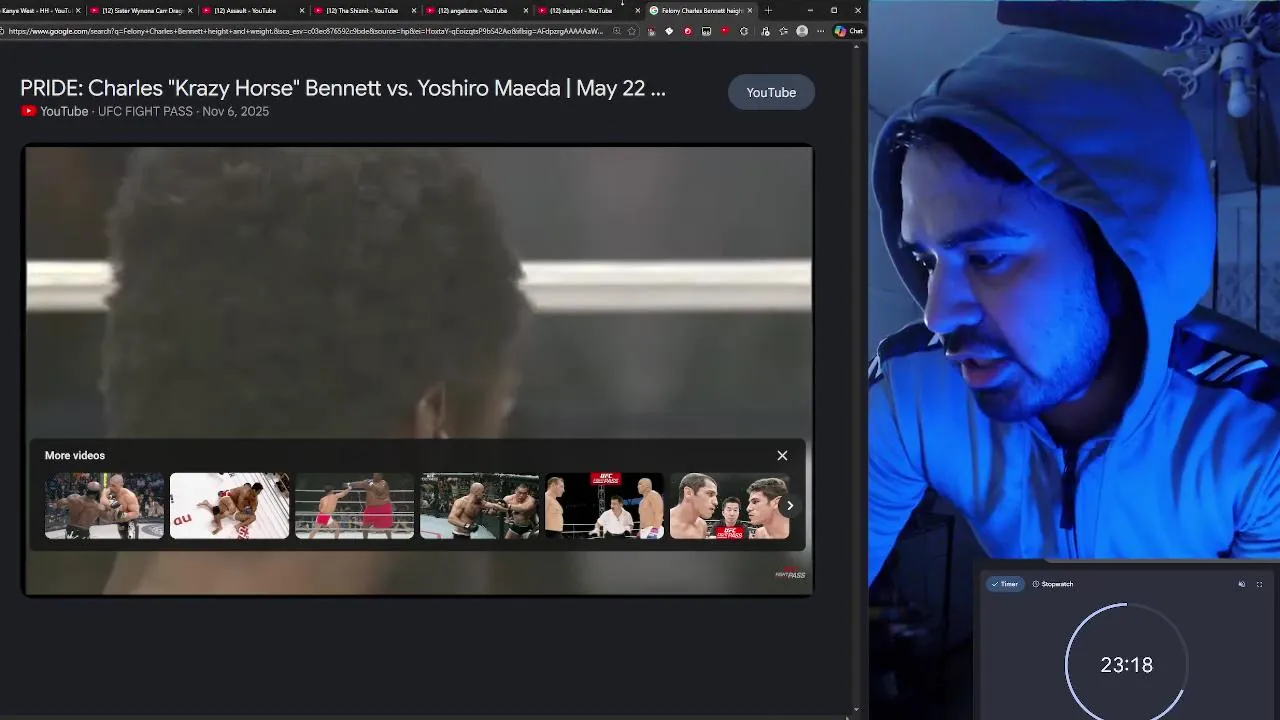The image size is (1280, 720).
Task: Click the Google search URL address bar
Action: tap(305, 31)
